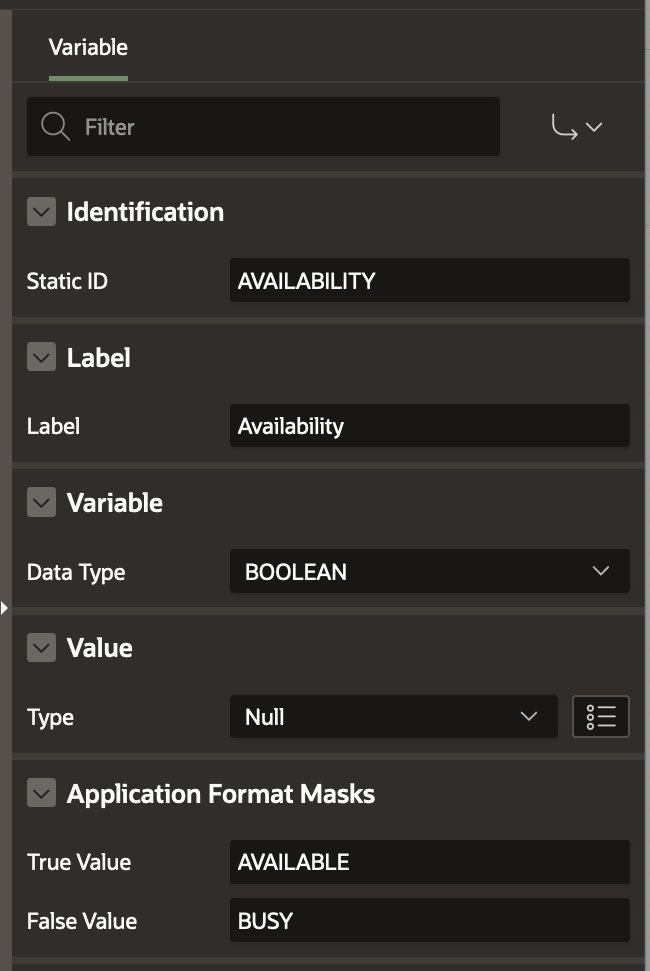Click the Static ID field AVAILABILITY
Viewport: 650px width, 971px height.
[429, 281]
